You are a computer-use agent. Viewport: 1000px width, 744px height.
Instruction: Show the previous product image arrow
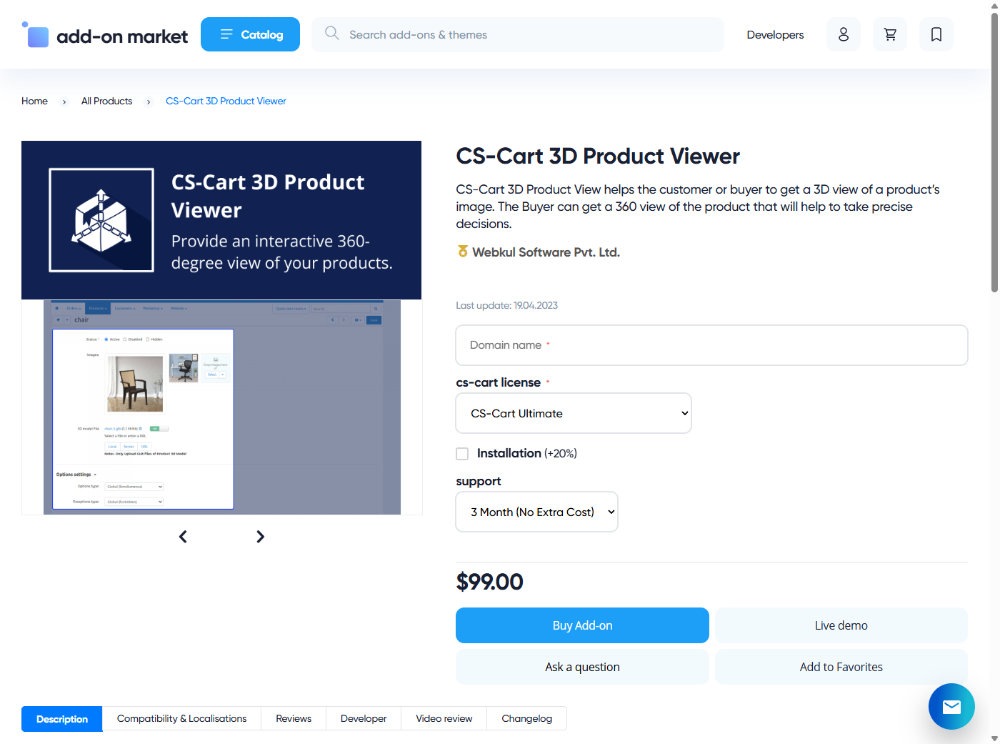[x=183, y=537]
